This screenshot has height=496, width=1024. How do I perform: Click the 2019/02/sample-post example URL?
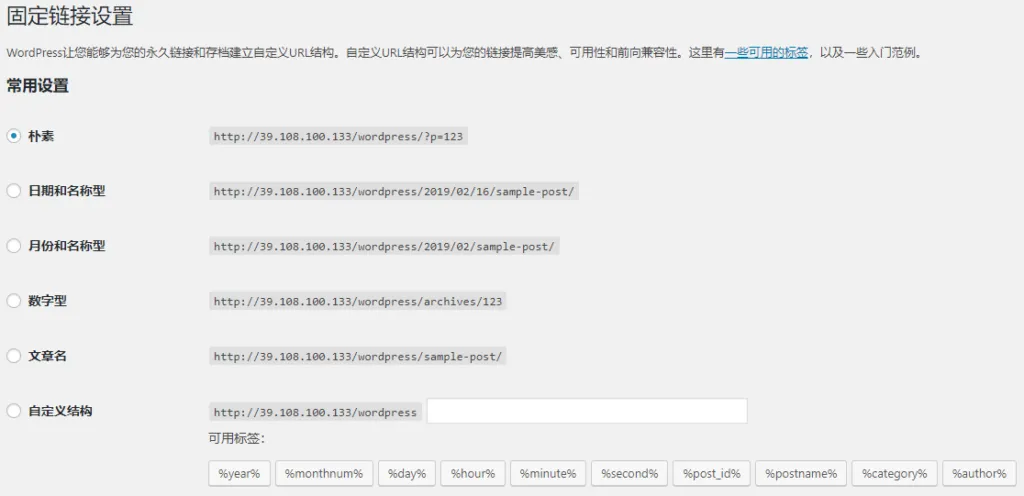coord(385,247)
